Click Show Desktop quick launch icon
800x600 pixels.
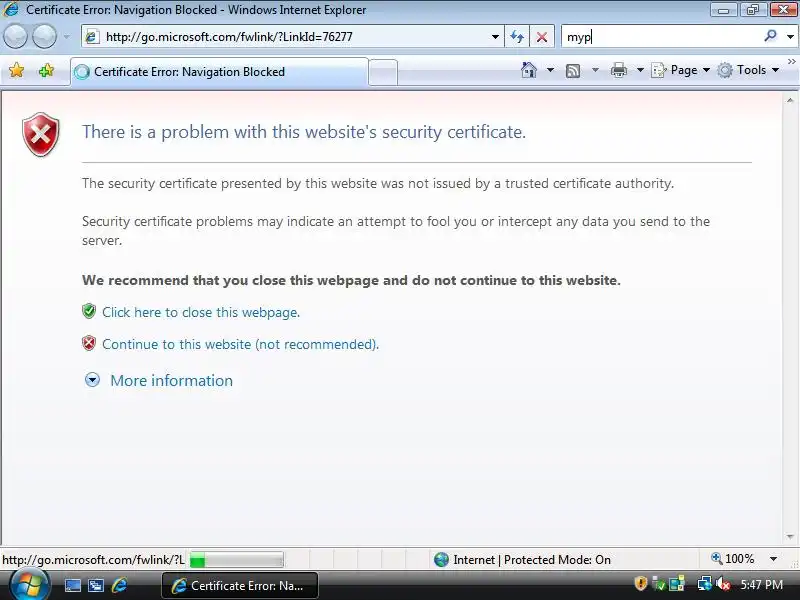coord(72,586)
